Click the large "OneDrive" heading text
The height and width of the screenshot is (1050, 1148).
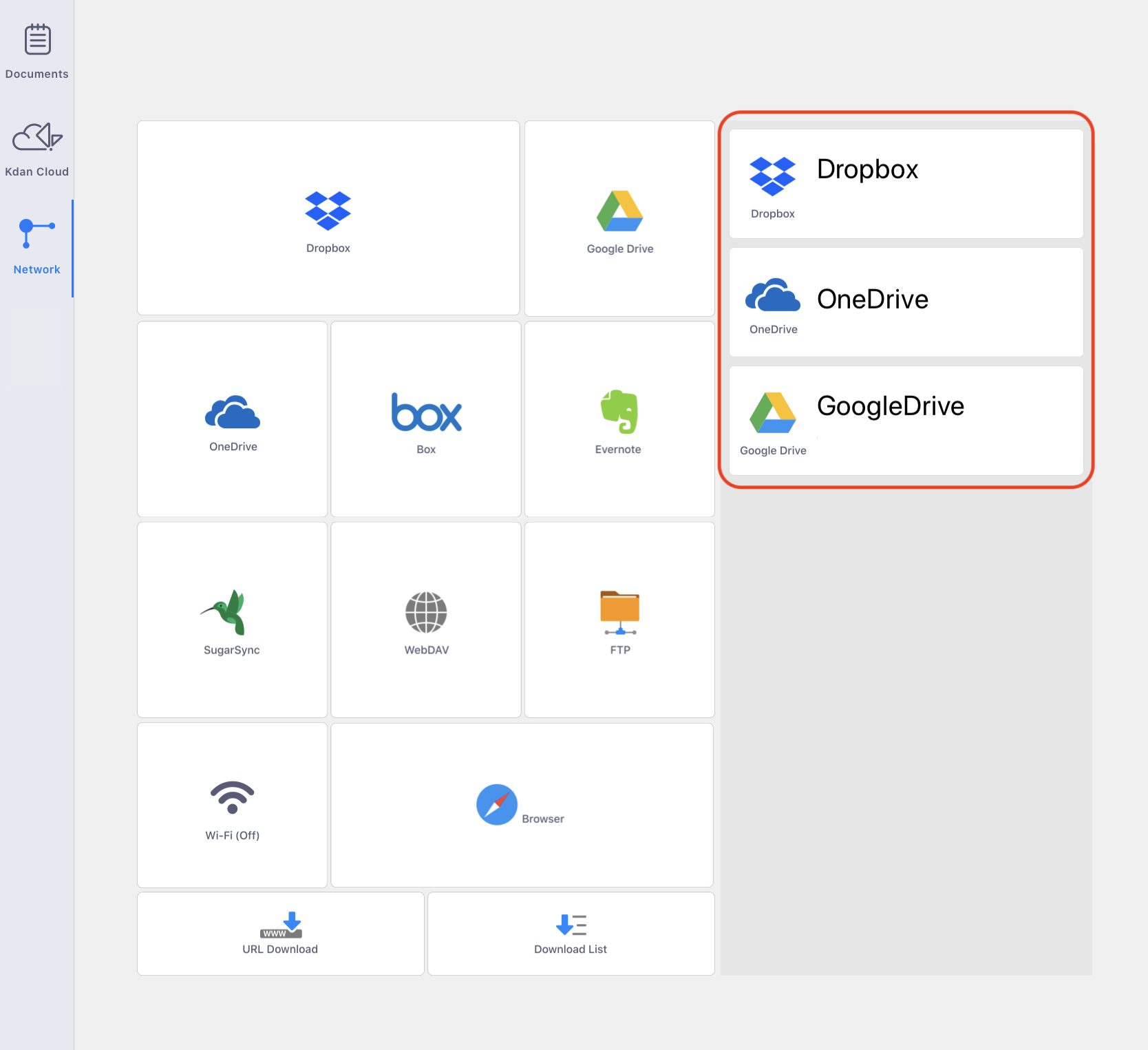pyautogui.click(x=873, y=300)
